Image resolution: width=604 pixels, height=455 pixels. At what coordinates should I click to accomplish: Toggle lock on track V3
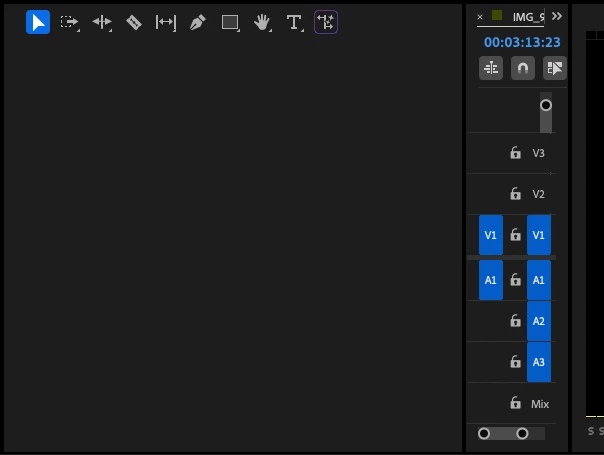[x=515, y=153]
